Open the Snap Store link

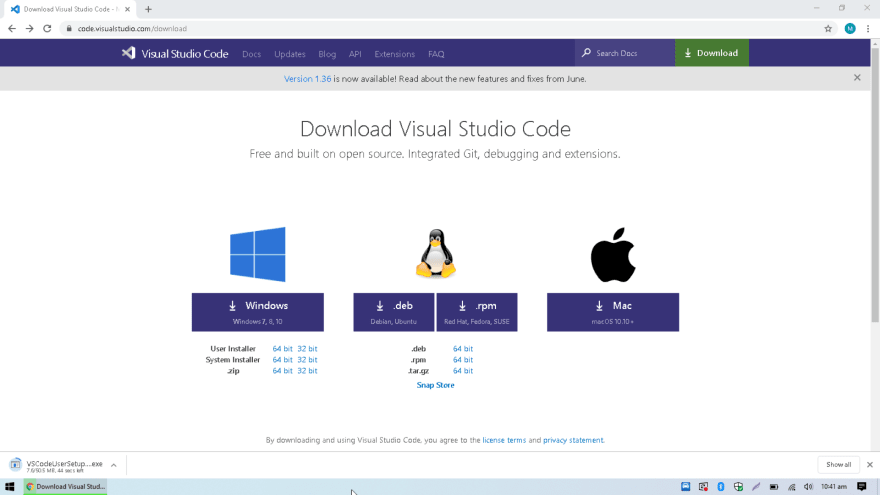tap(436, 385)
